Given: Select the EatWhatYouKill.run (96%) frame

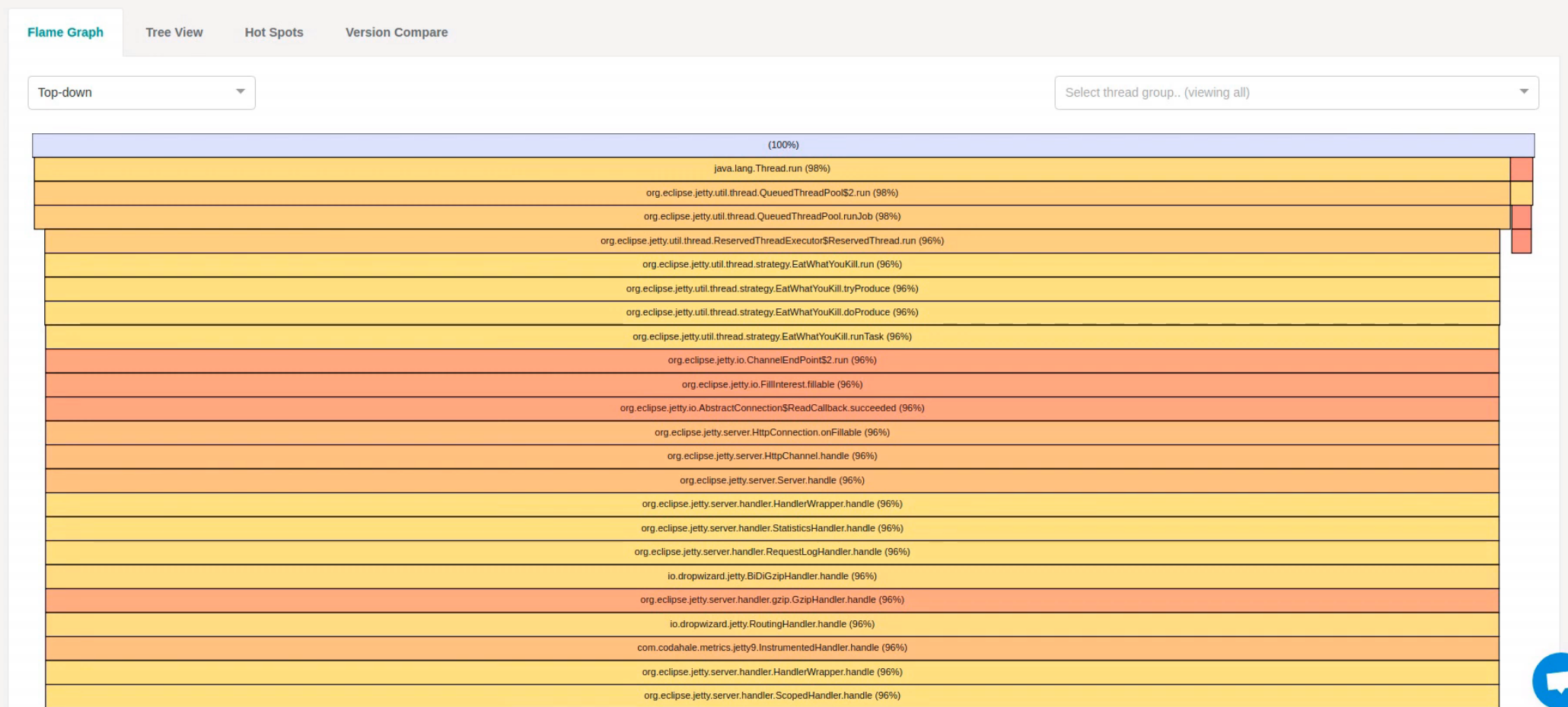Looking at the screenshot, I should click(x=772, y=265).
